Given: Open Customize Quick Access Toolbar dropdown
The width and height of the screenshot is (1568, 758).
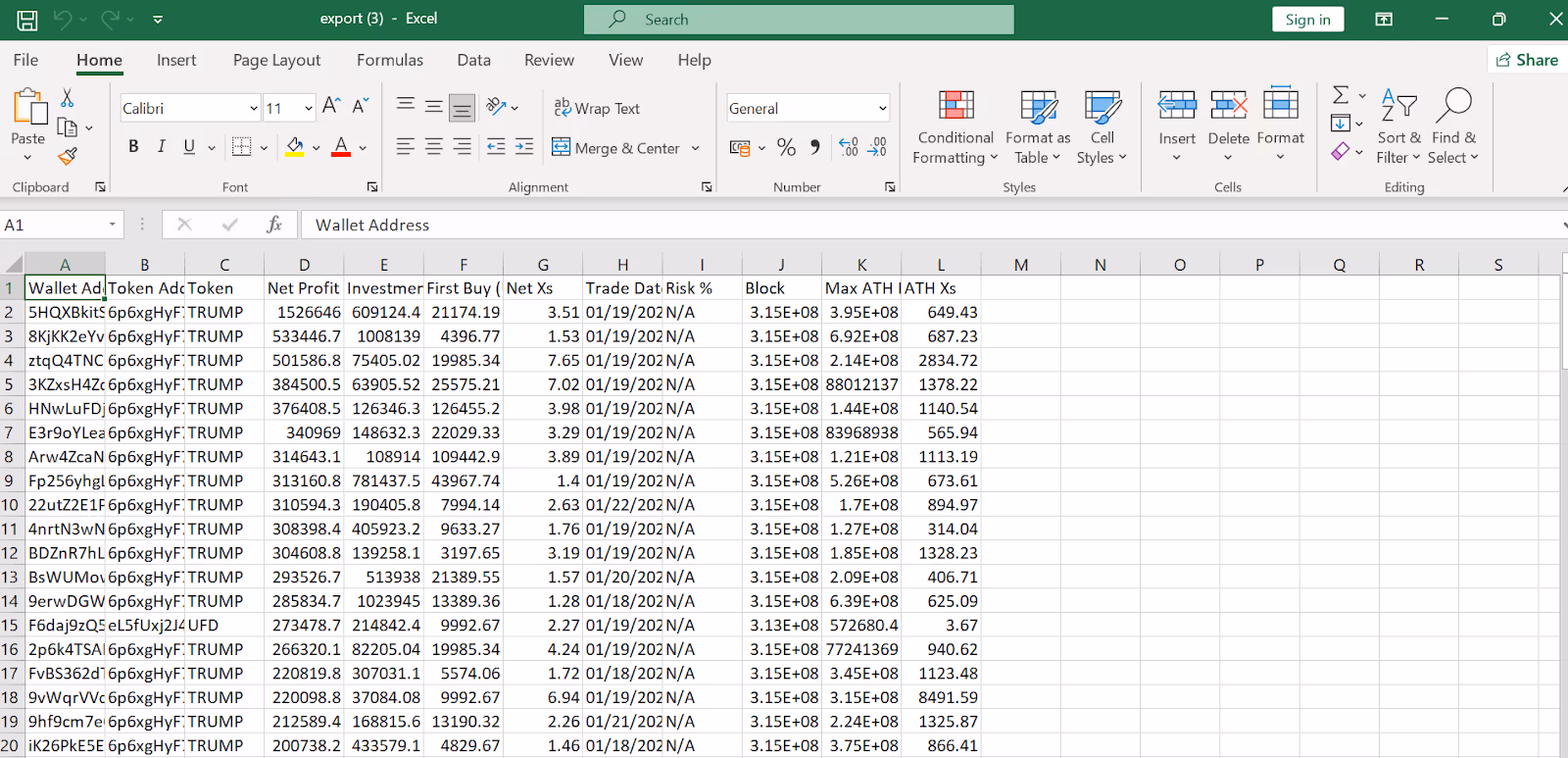Looking at the screenshot, I should tap(158, 19).
